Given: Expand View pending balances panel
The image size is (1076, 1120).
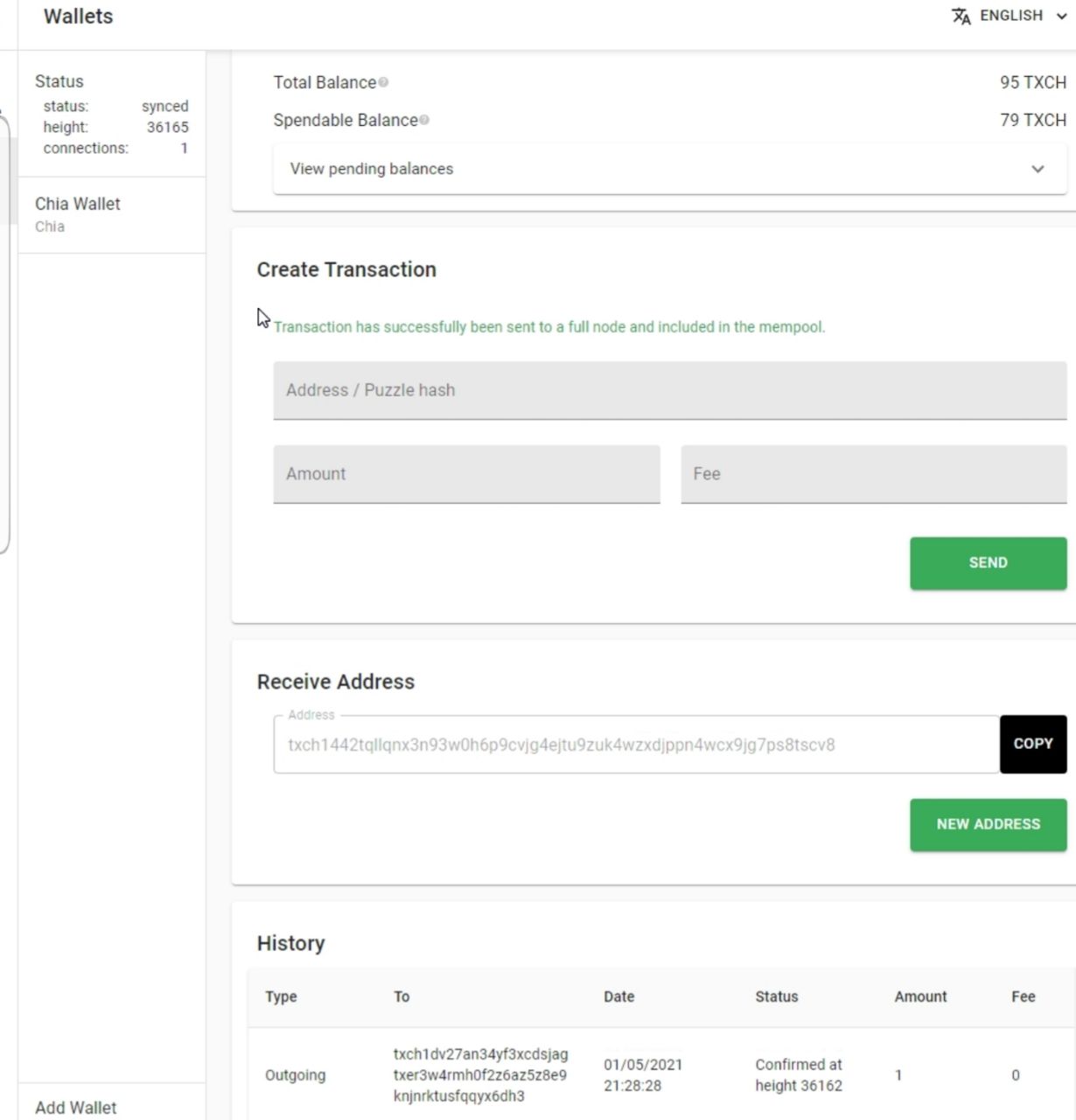Looking at the screenshot, I should pos(669,169).
